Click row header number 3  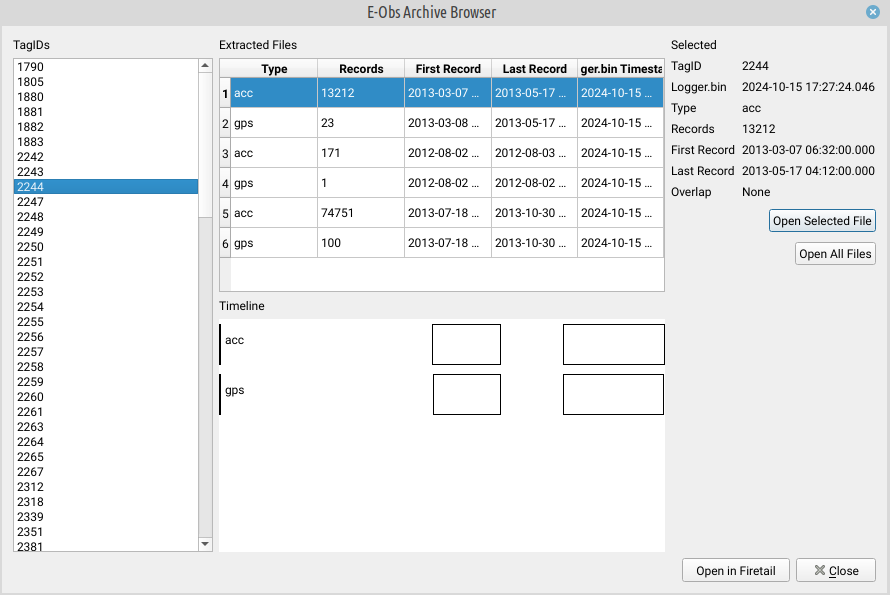coord(225,153)
